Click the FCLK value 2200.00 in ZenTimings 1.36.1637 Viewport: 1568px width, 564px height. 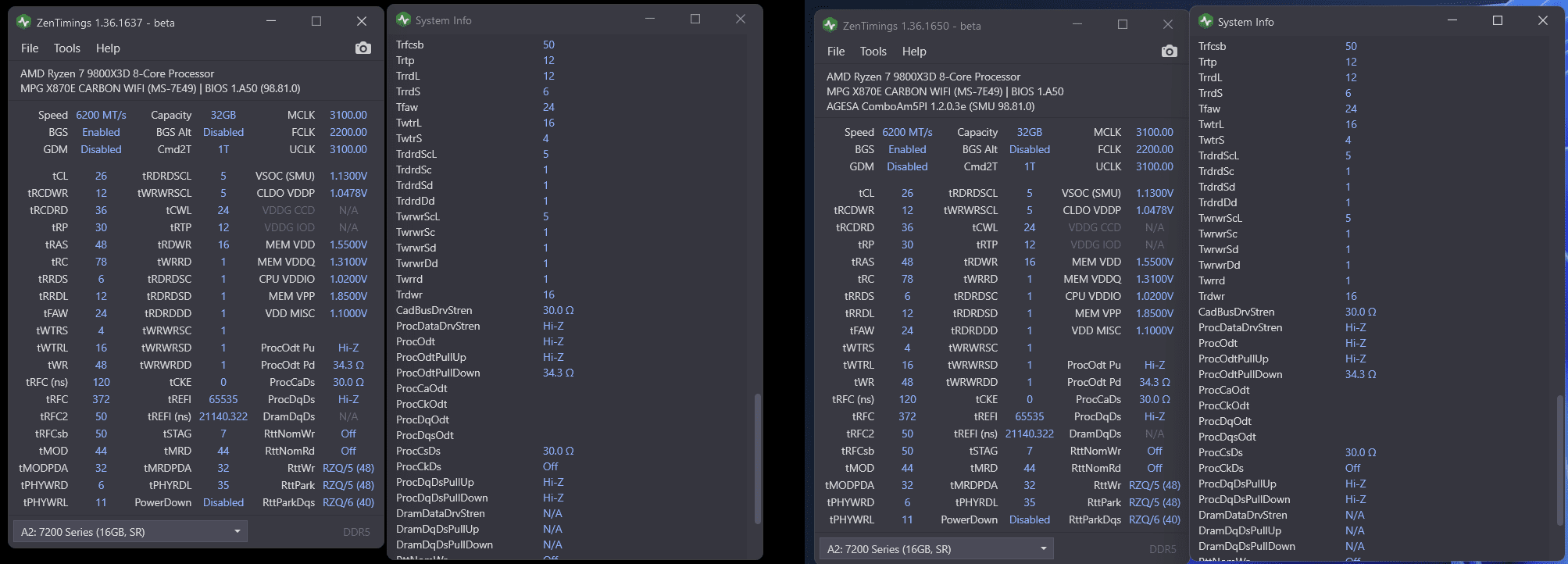(348, 132)
